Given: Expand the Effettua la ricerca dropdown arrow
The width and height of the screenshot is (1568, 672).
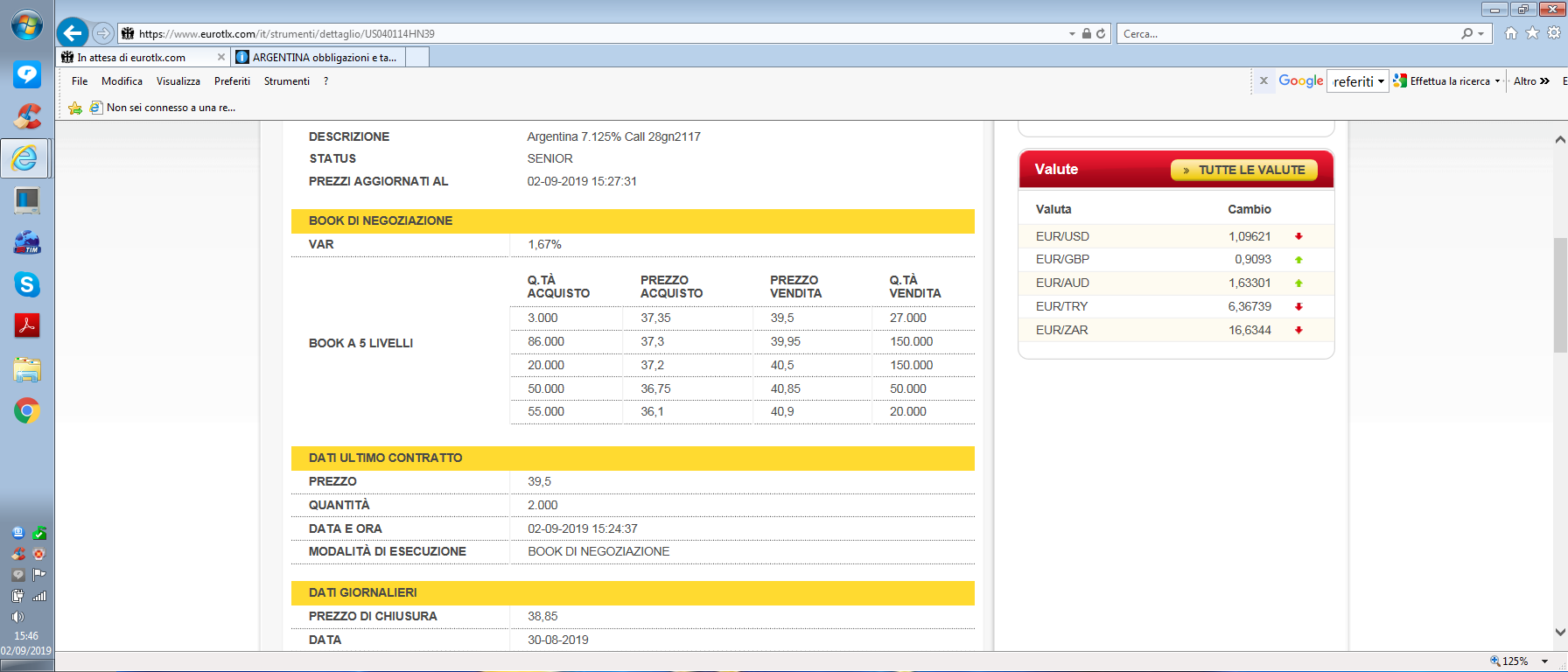Looking at the screenshot, I should (x=1497, y=81).
